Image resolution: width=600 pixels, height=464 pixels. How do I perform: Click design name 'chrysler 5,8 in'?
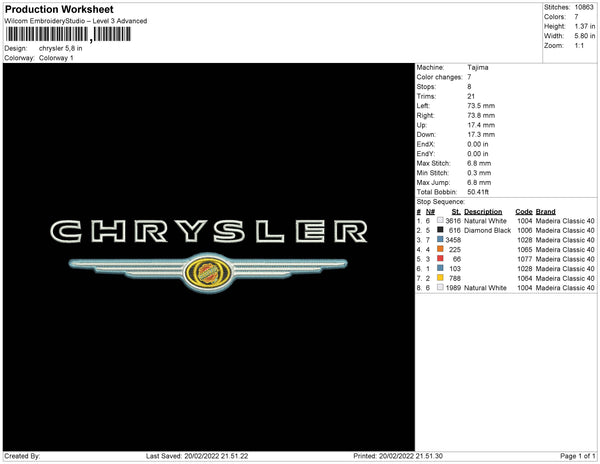(60, 49)
